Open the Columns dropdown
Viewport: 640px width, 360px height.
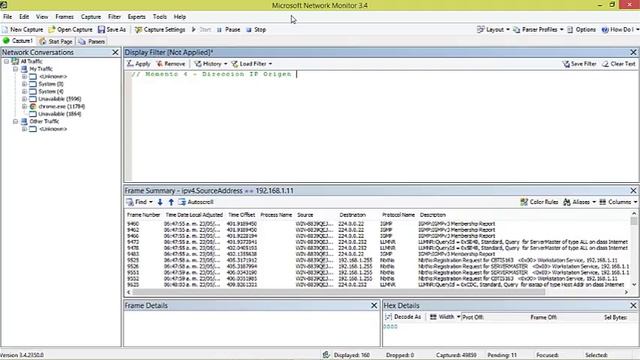click(x=618, y=202)
